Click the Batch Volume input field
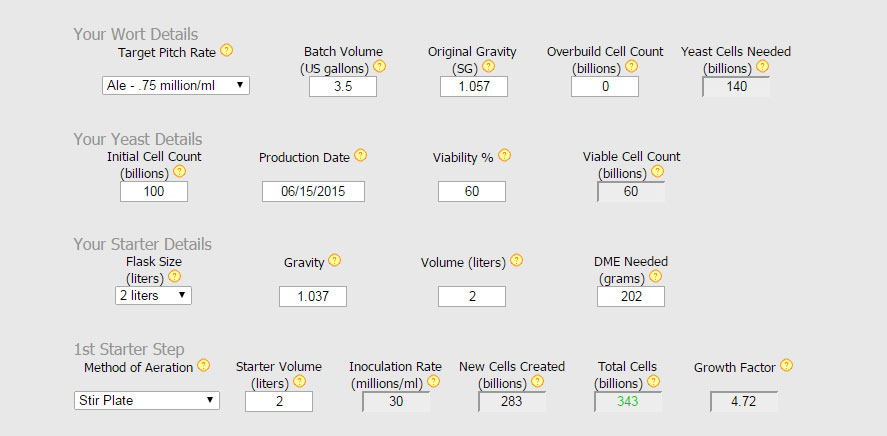The height and width of the screenshot is (436, 887). click(342, 87)
